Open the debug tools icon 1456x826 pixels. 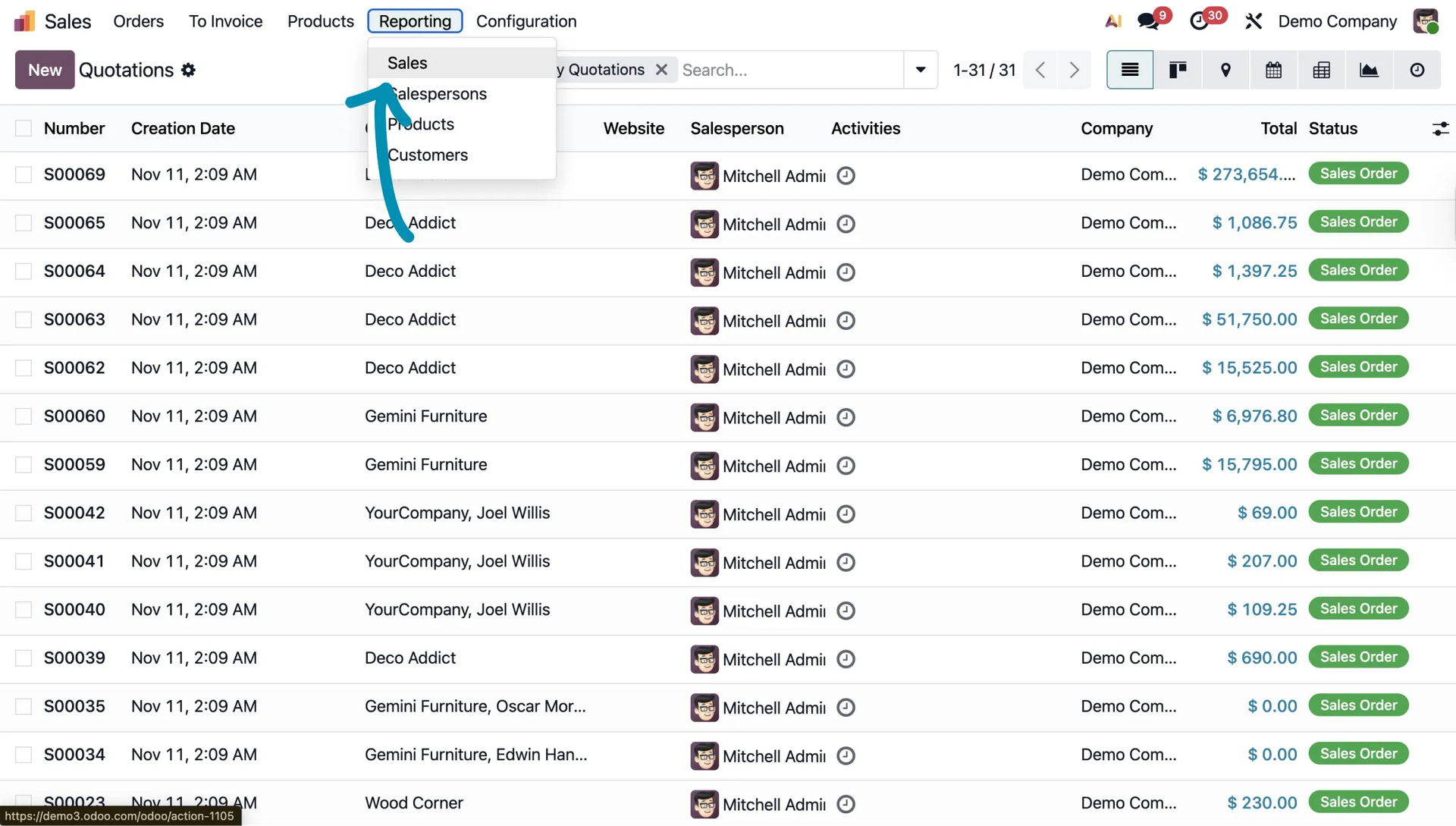coord(1254,21)
